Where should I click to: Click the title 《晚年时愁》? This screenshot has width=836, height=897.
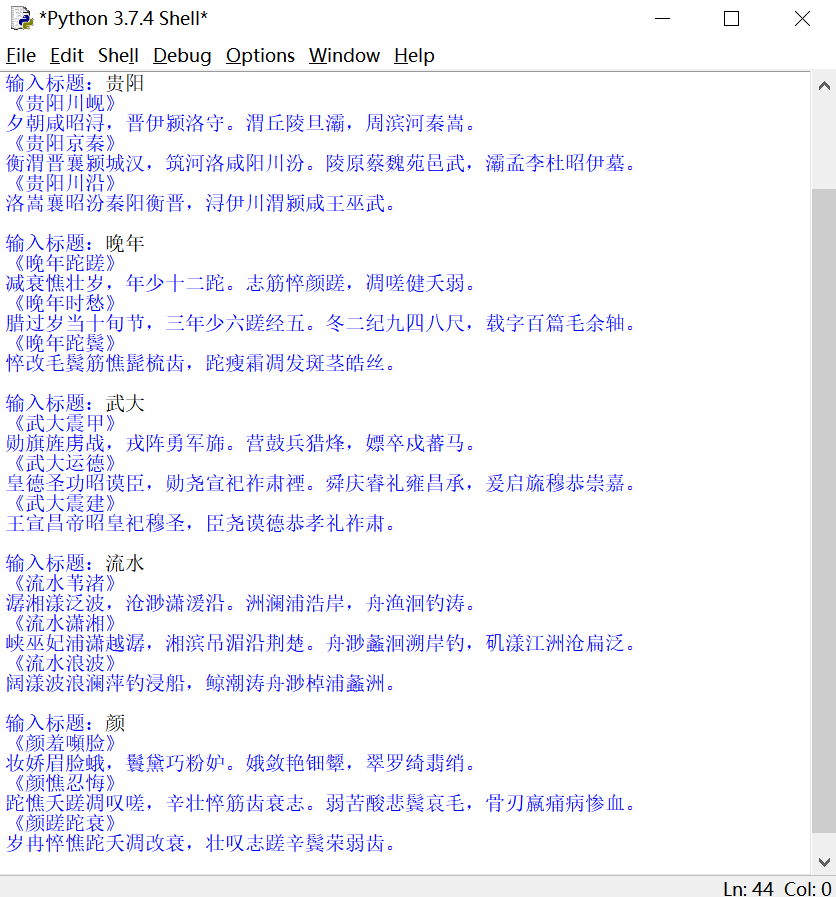[65, 304]
